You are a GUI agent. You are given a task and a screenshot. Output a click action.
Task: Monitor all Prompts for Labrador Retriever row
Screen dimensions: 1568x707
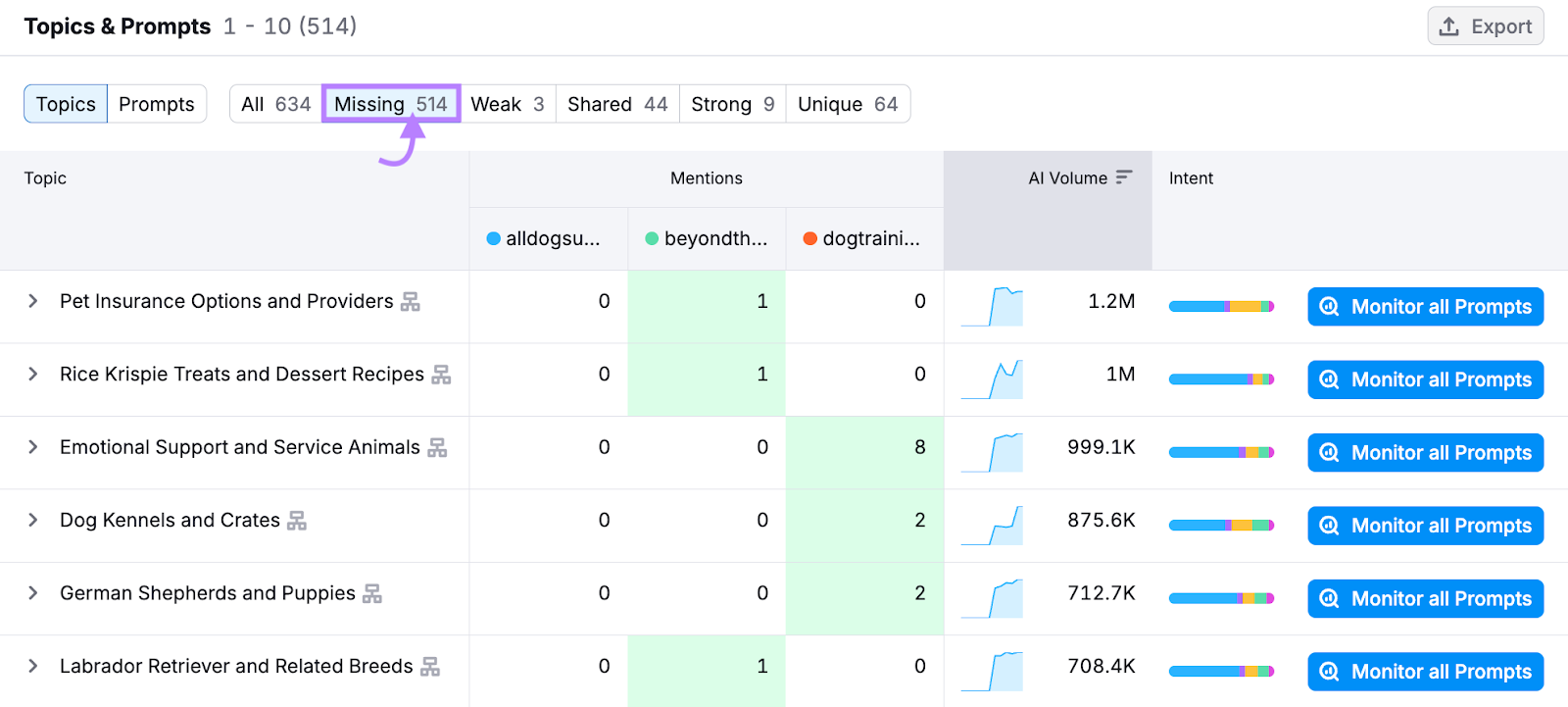tap(1426, 672)
